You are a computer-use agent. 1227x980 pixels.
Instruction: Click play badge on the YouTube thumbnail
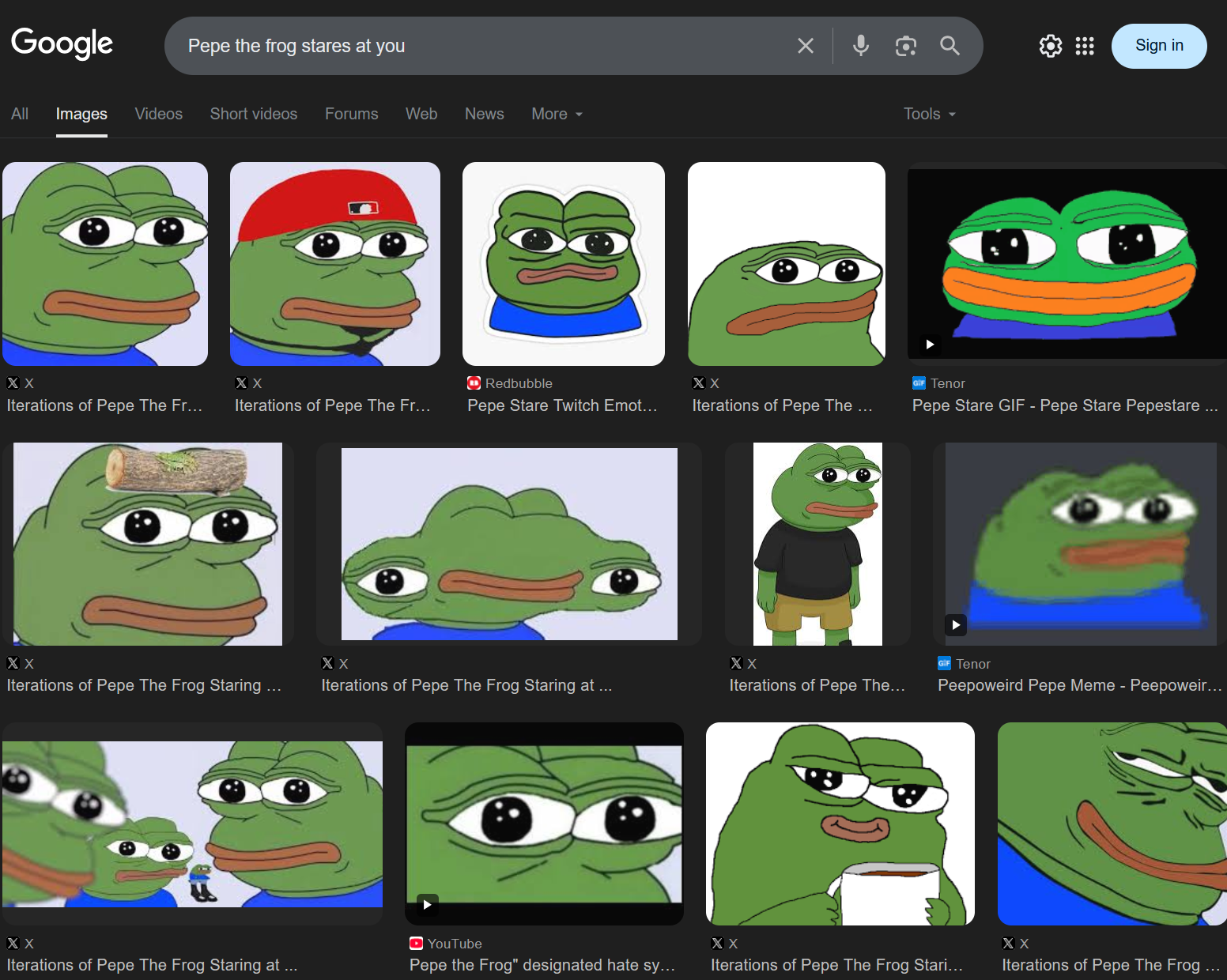pyautogui.click(x=427, y=905)
